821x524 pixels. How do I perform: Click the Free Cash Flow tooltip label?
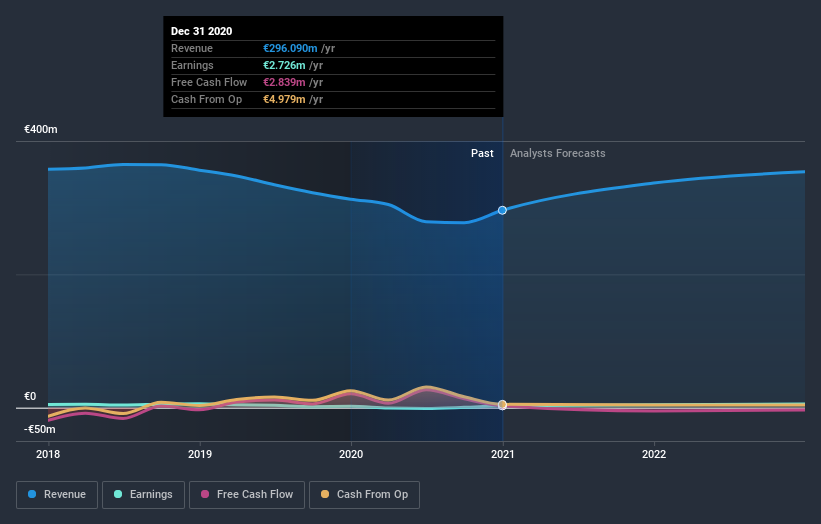pos(209,82)
